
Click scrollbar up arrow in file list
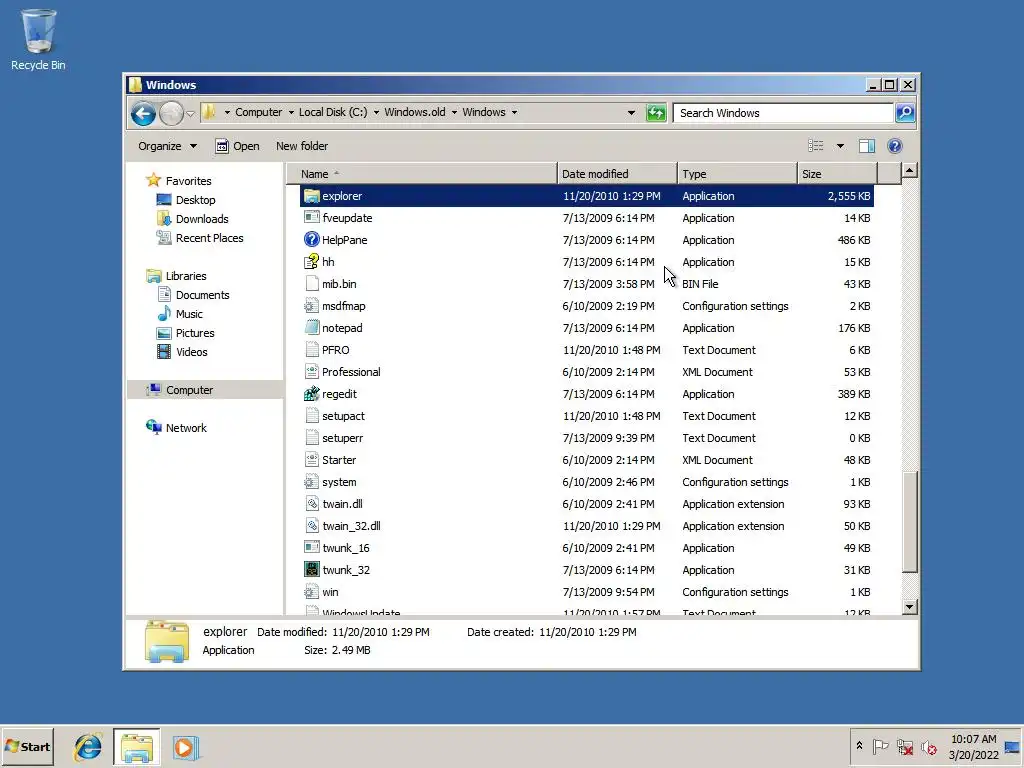tap(910, 171)
